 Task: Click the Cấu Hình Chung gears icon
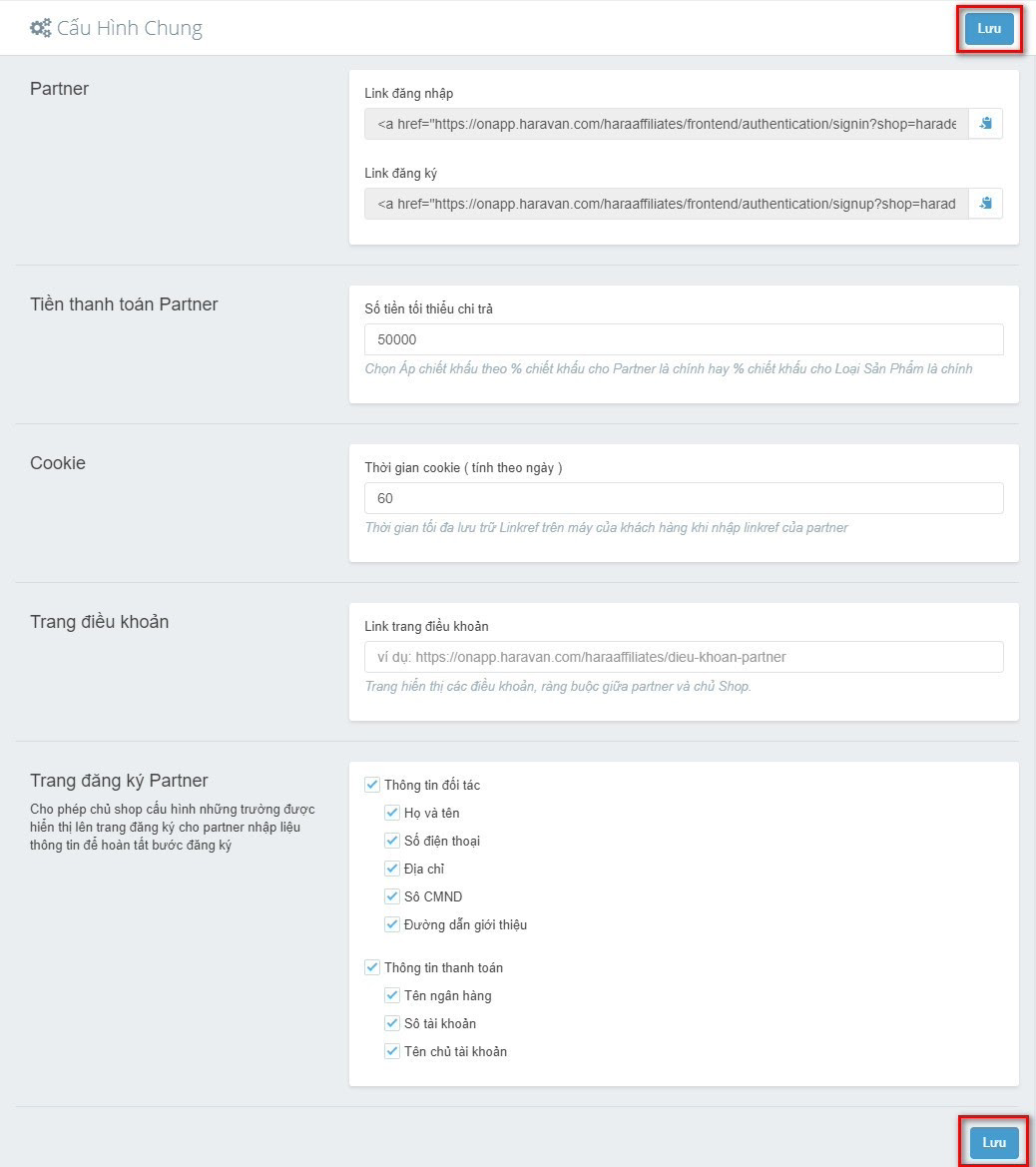point(41,28)
